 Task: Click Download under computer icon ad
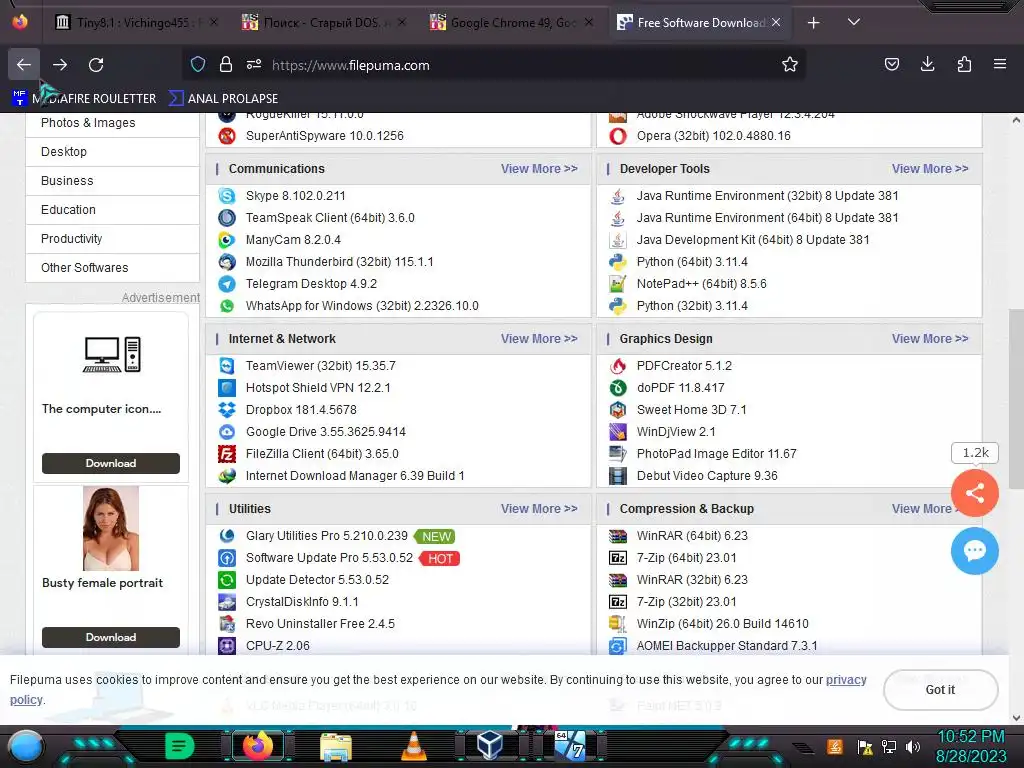pyautogui.click(x=111, y=463)
